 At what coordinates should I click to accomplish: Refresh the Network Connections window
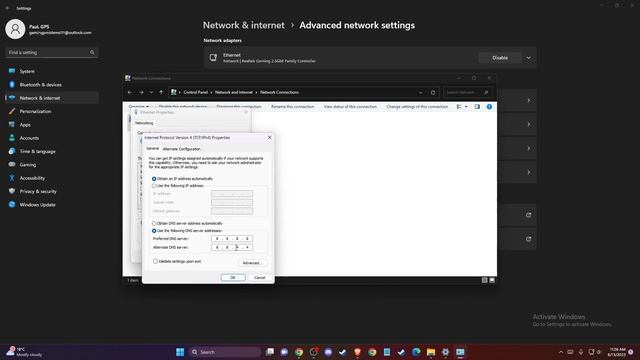coord(433,93)
